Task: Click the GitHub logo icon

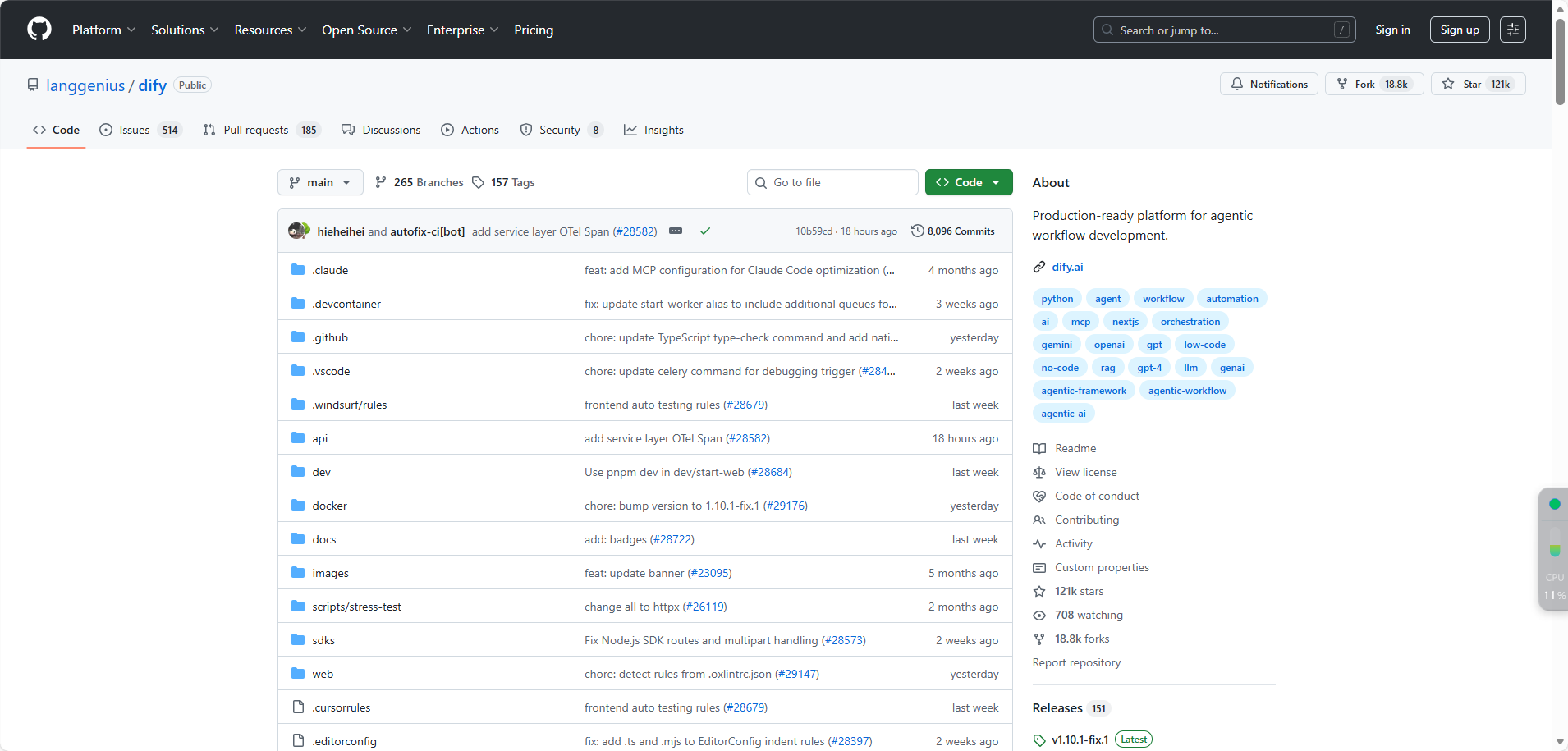Action: point(39,30)
